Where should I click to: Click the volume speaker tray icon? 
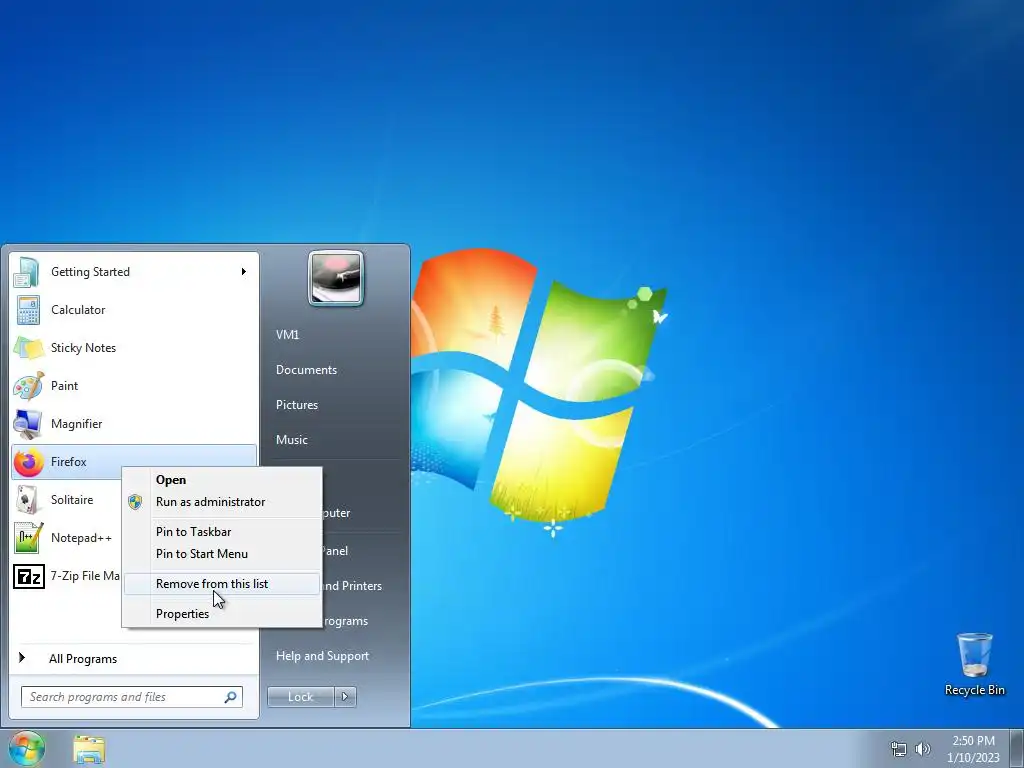(923, 749)
